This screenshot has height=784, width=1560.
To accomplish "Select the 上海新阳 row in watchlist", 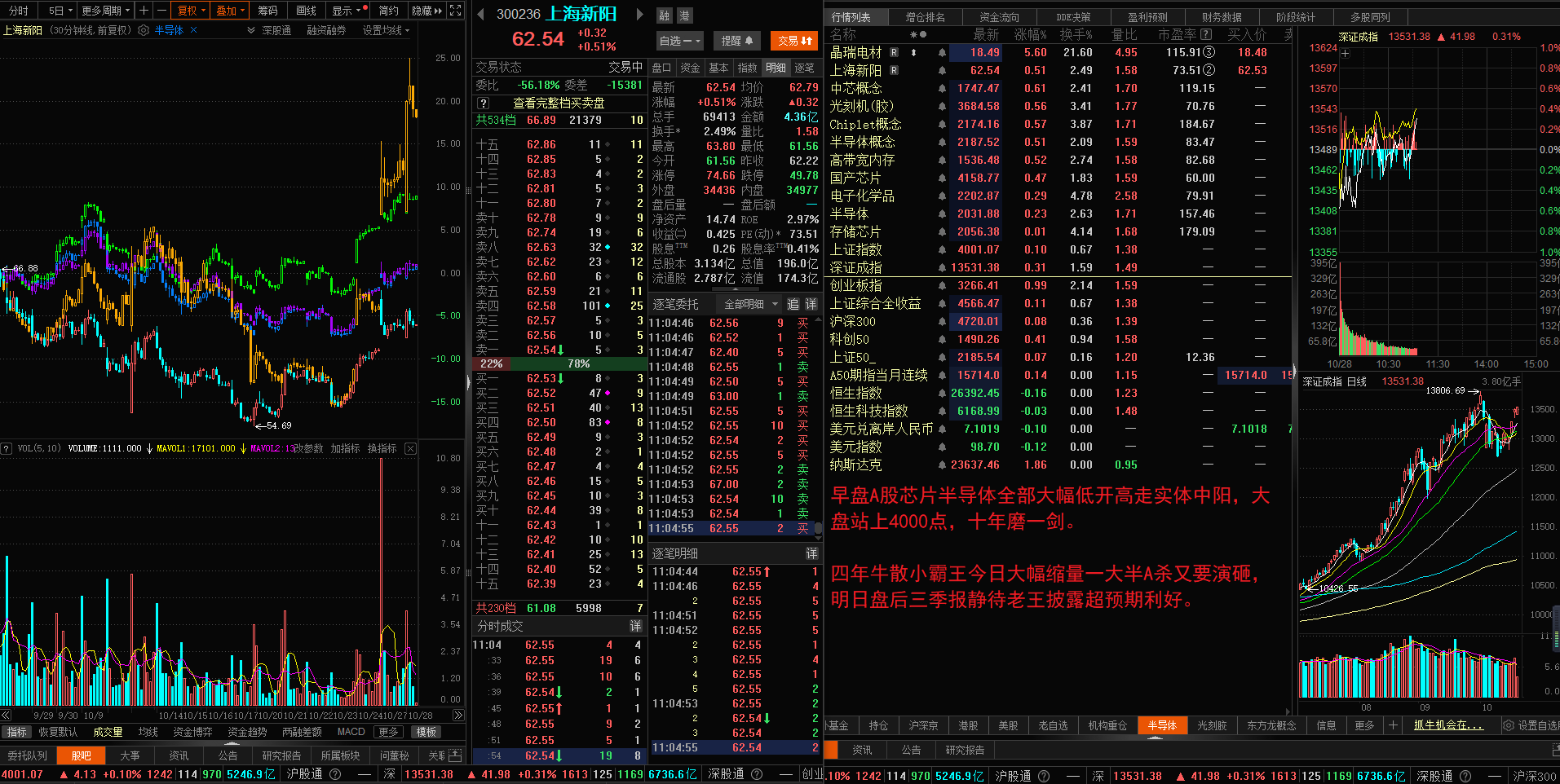I will click(x=1058, y=71).
